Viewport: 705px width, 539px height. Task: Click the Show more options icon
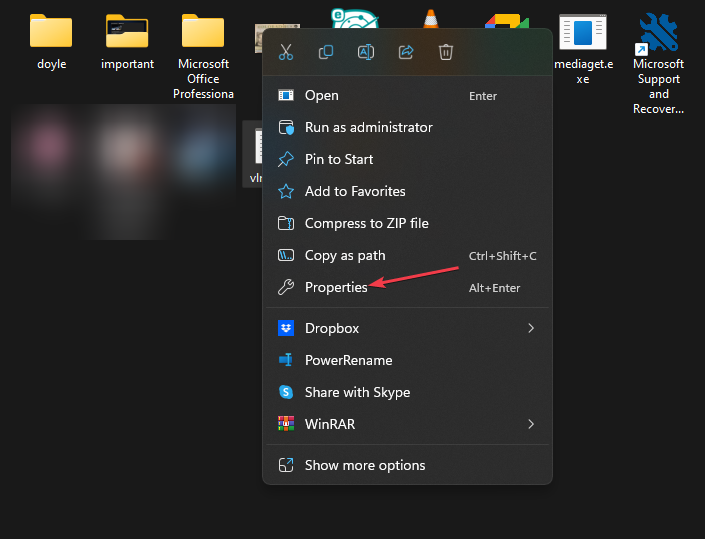[x=286, y=465]
